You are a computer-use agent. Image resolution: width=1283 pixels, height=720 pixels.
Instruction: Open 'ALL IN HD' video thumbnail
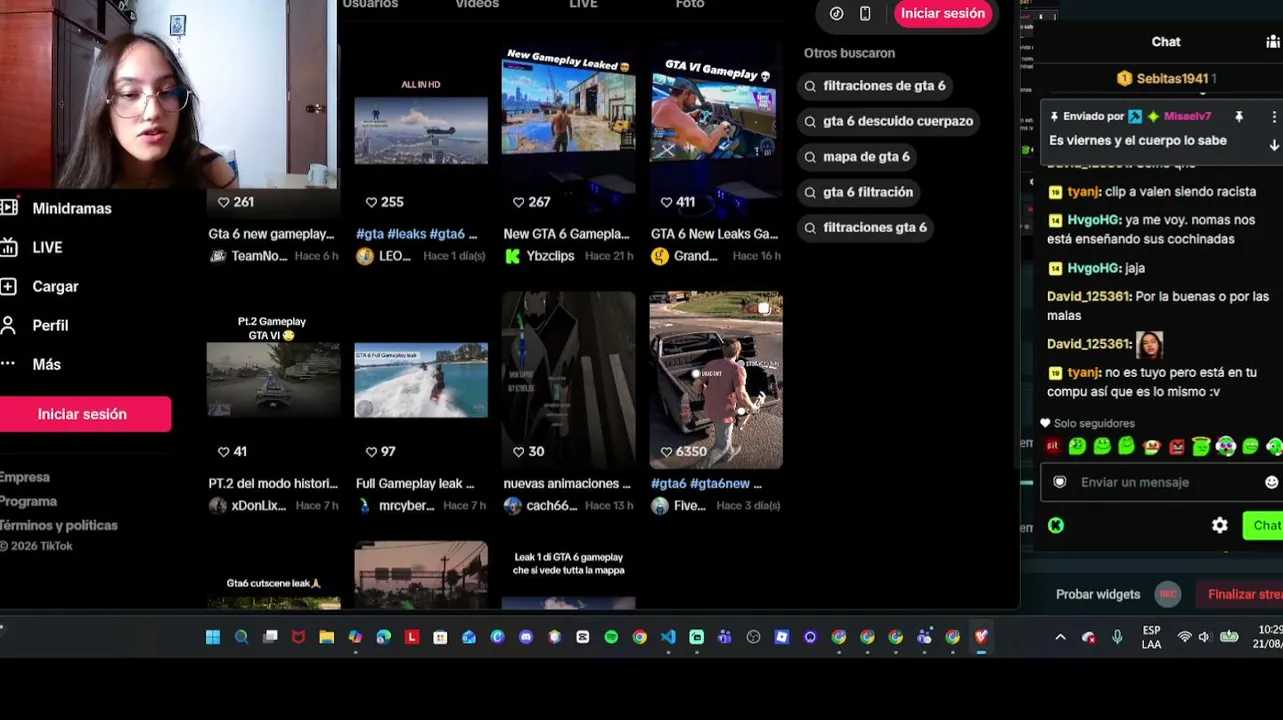click(x=421, y=128)
